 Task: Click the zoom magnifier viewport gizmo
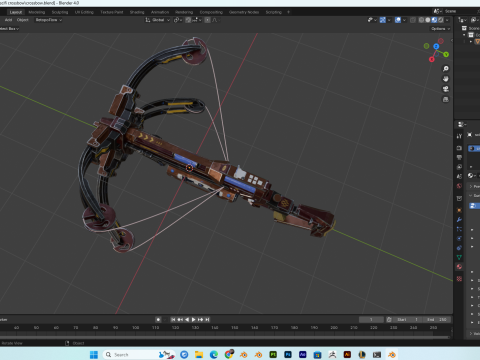tap(446, 69)
